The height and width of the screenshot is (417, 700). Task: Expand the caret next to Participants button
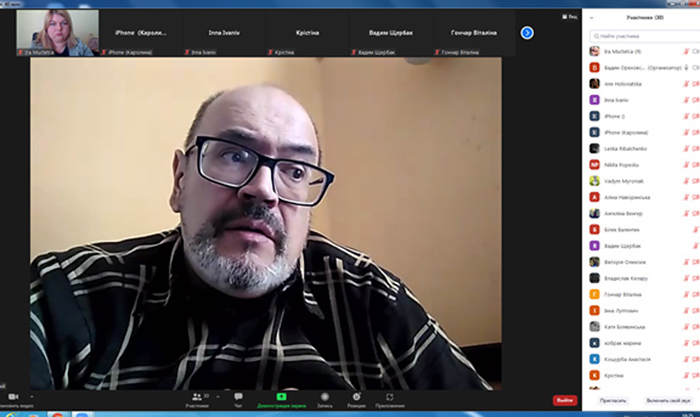pos(218,396)
